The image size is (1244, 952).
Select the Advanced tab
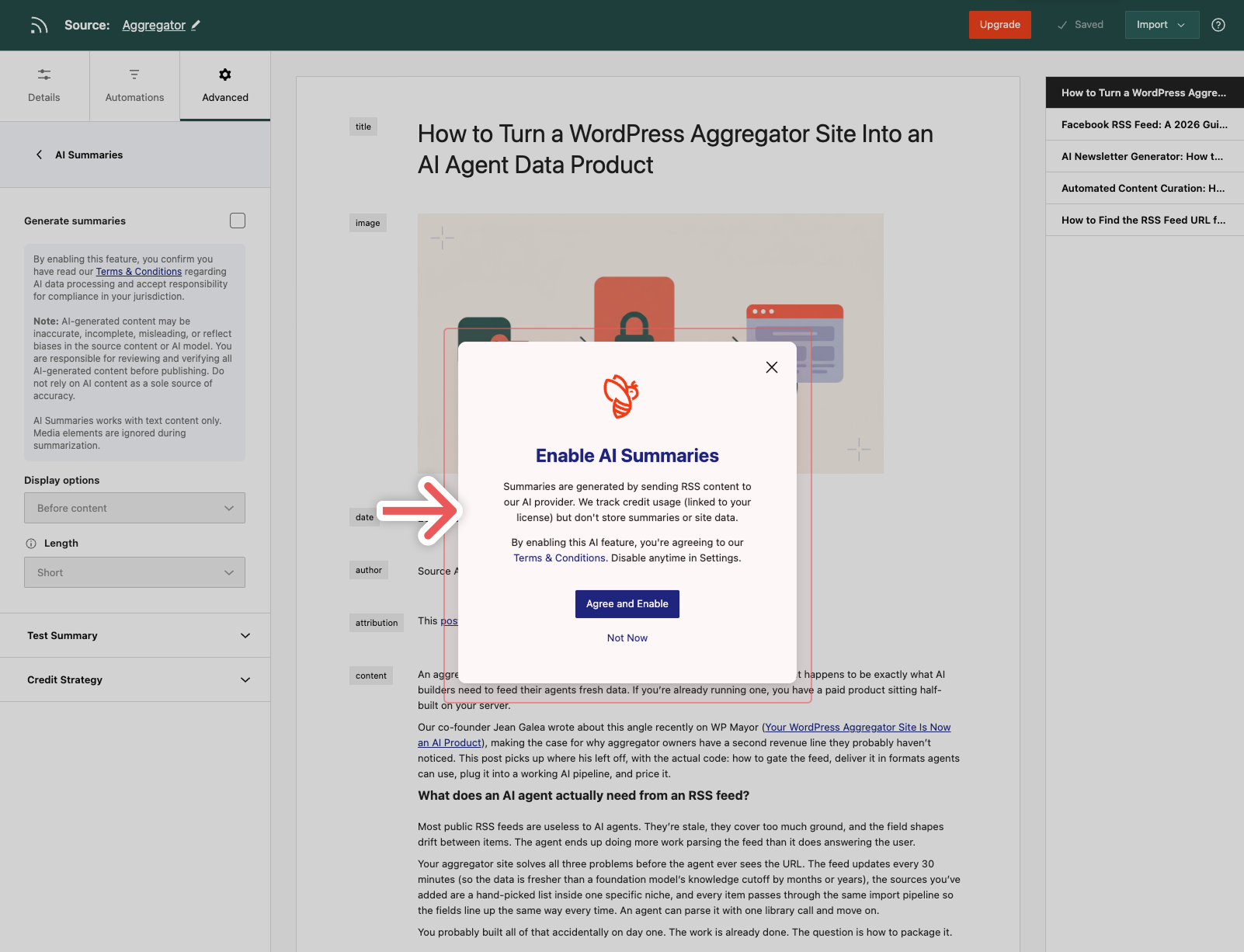pyautogui.click(x=225, y=85)
